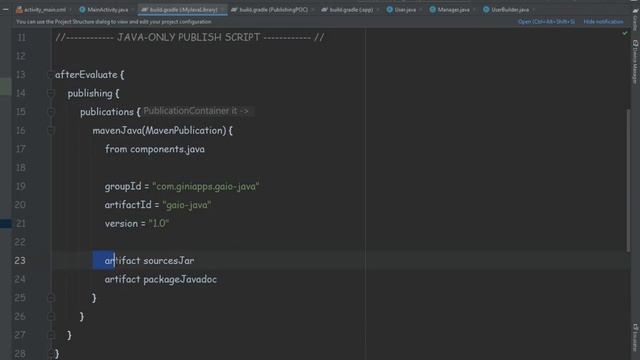Click the class icon on UserBuilder.java tab

coord(486,9)
